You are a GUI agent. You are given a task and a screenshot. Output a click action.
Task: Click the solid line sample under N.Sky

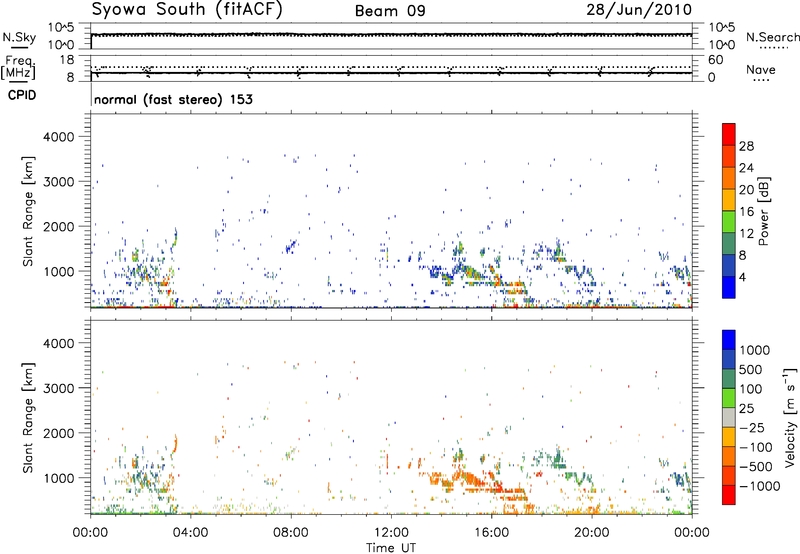(x=18, y=48)
